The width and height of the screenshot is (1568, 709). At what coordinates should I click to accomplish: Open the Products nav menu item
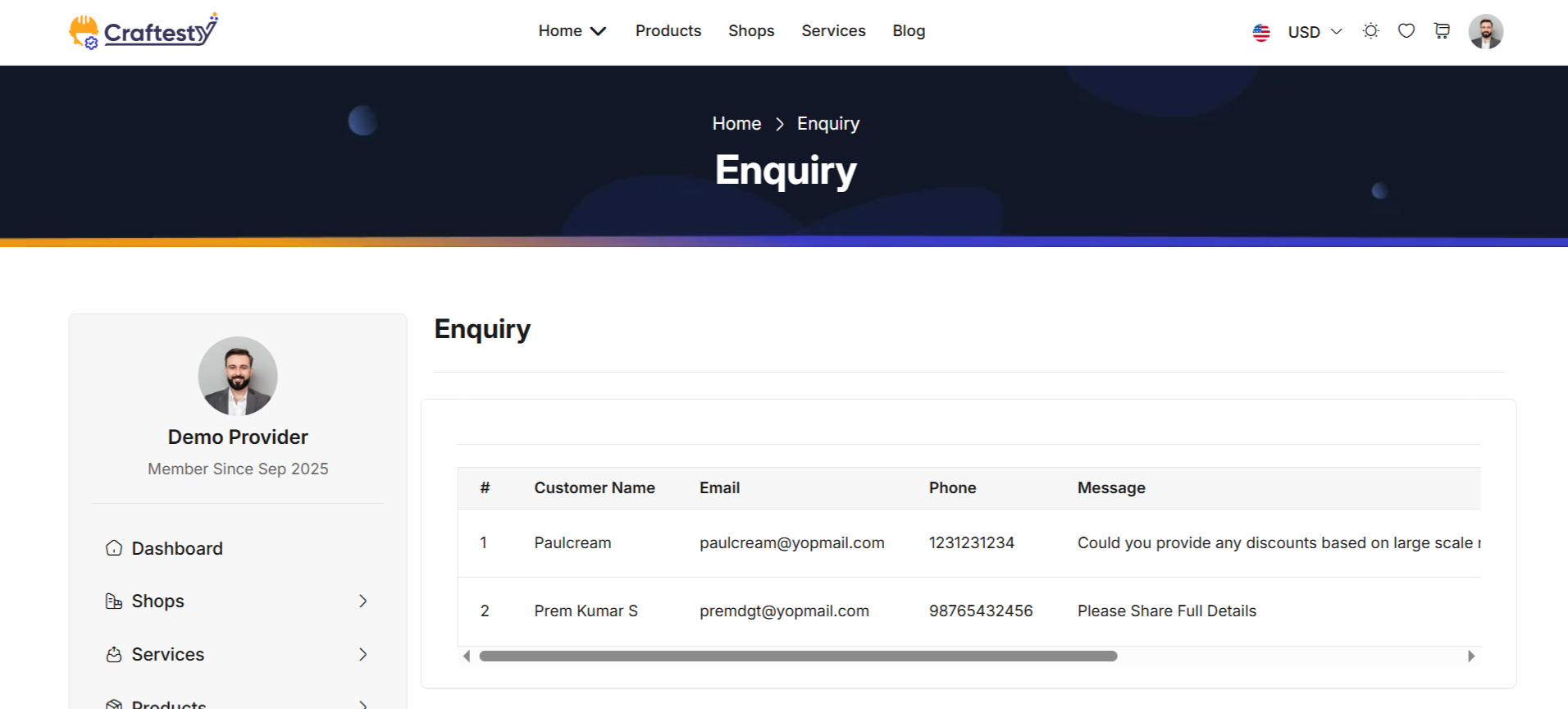668,30
